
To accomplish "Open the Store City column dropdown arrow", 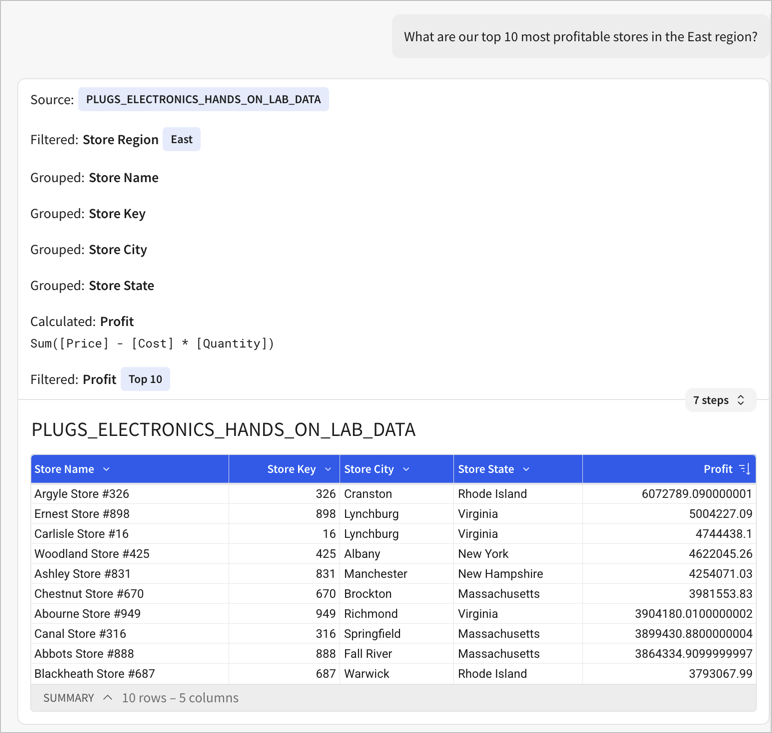I will point(406,469).
